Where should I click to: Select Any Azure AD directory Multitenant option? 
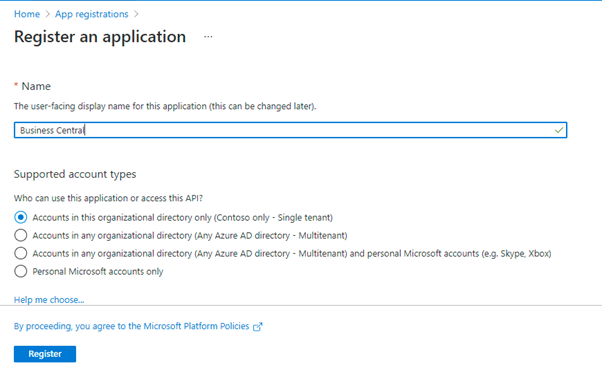pyautogui.click(x=21, y=235)
